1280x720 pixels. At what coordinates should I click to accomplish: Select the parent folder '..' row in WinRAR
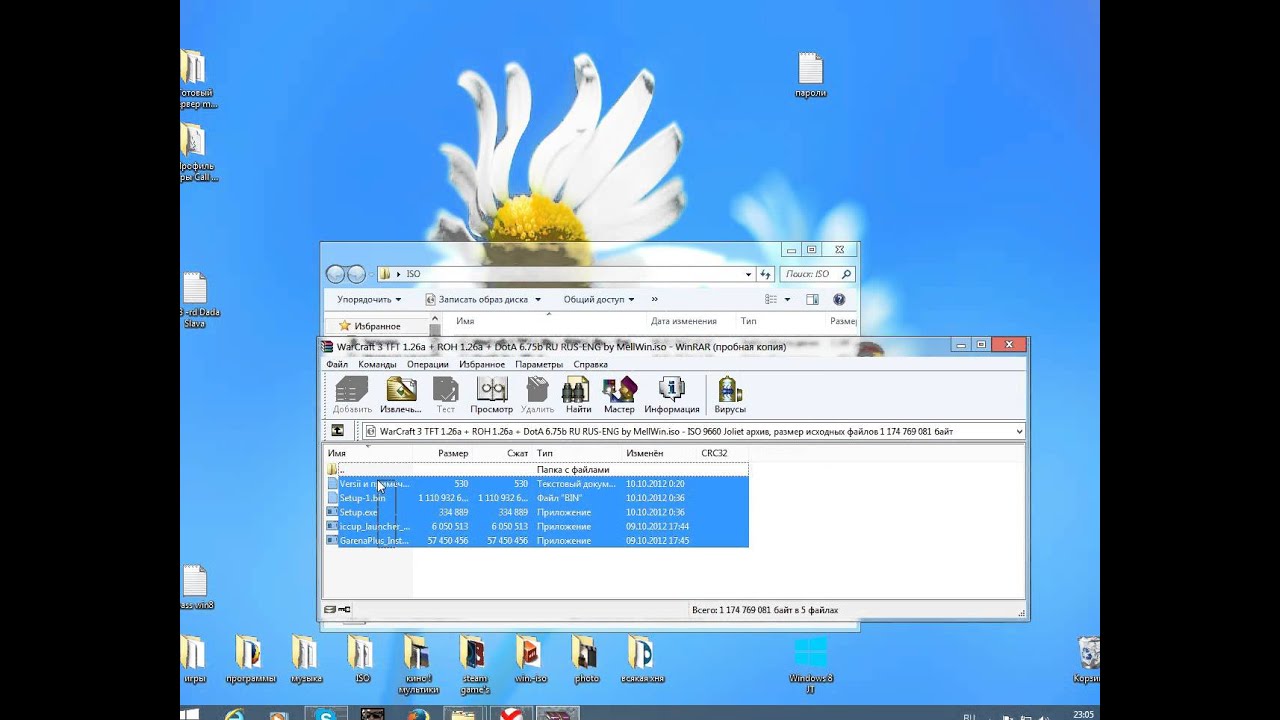536,469
